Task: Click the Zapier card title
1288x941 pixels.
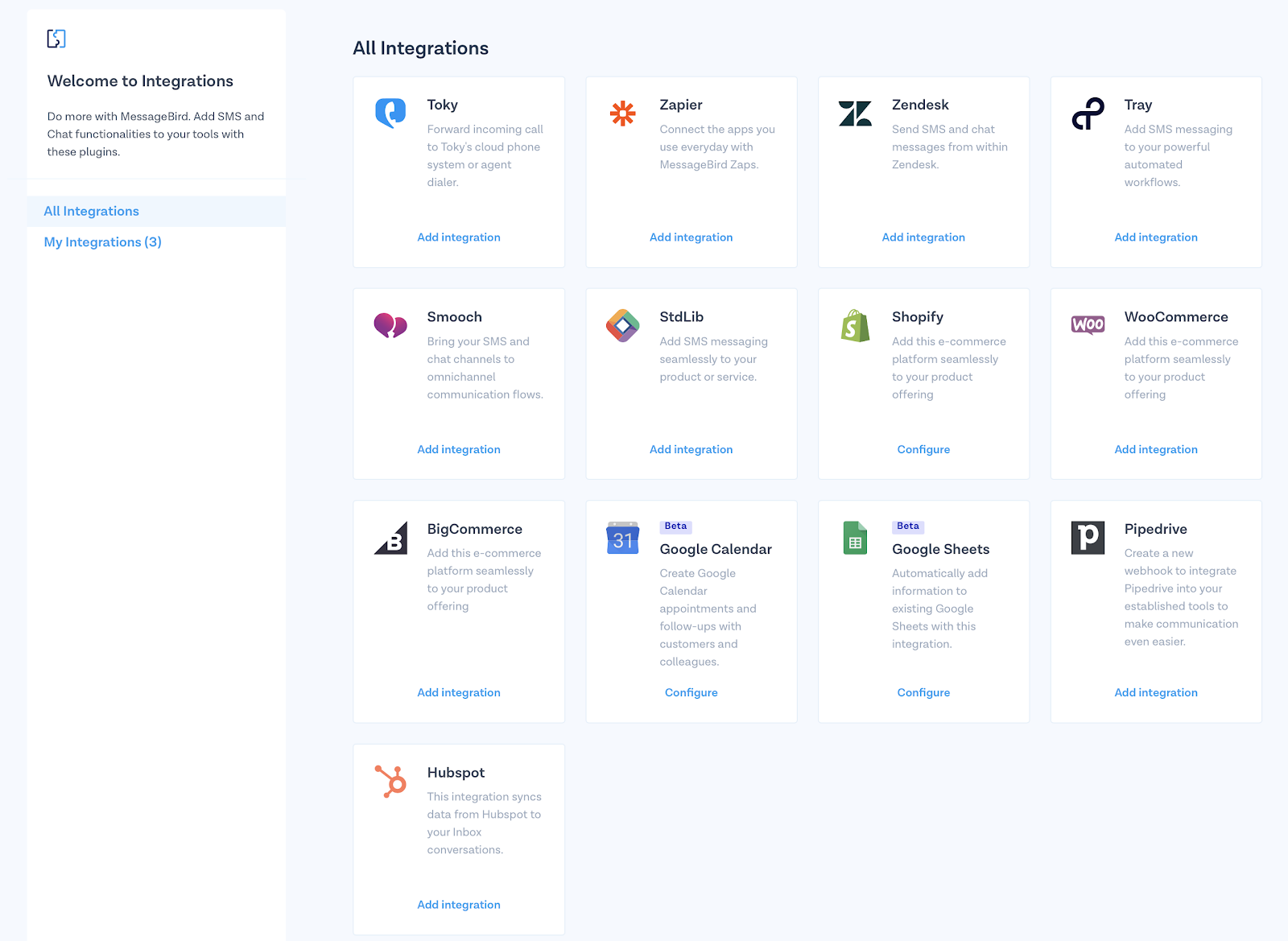Action: tap(681, 105)
